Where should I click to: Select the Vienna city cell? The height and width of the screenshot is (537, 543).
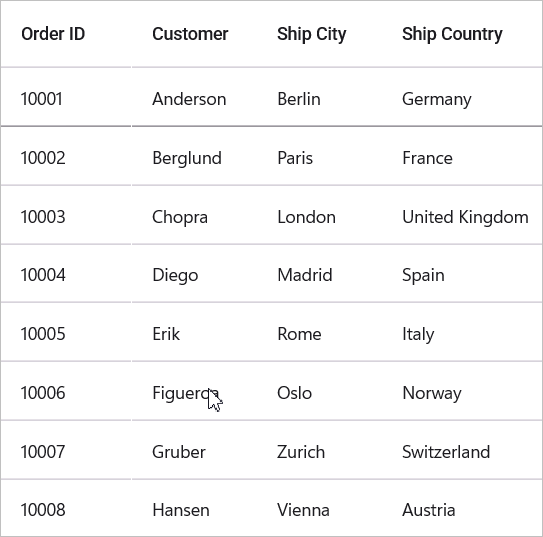click(319, 508)
